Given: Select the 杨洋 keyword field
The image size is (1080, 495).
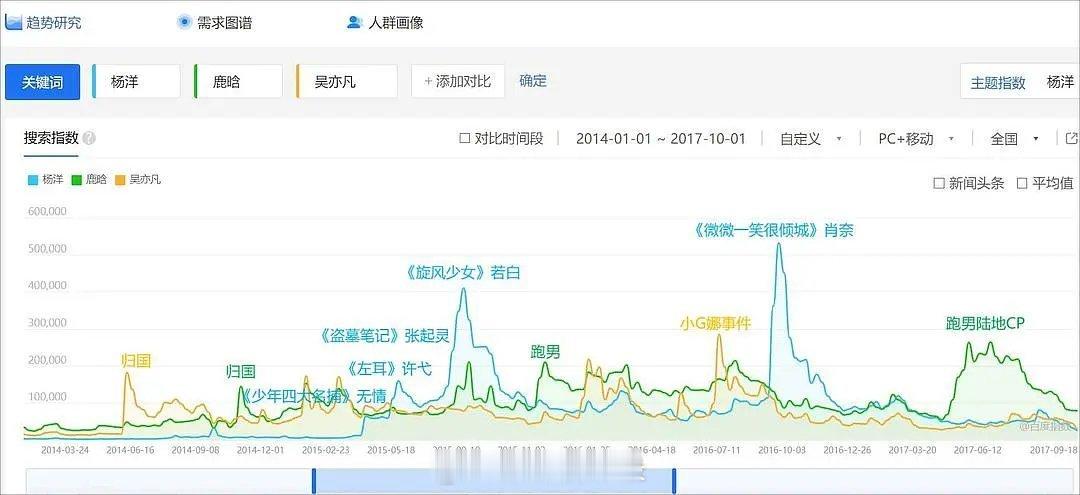Looking at the screenshot, I should (x=136, y=82).
